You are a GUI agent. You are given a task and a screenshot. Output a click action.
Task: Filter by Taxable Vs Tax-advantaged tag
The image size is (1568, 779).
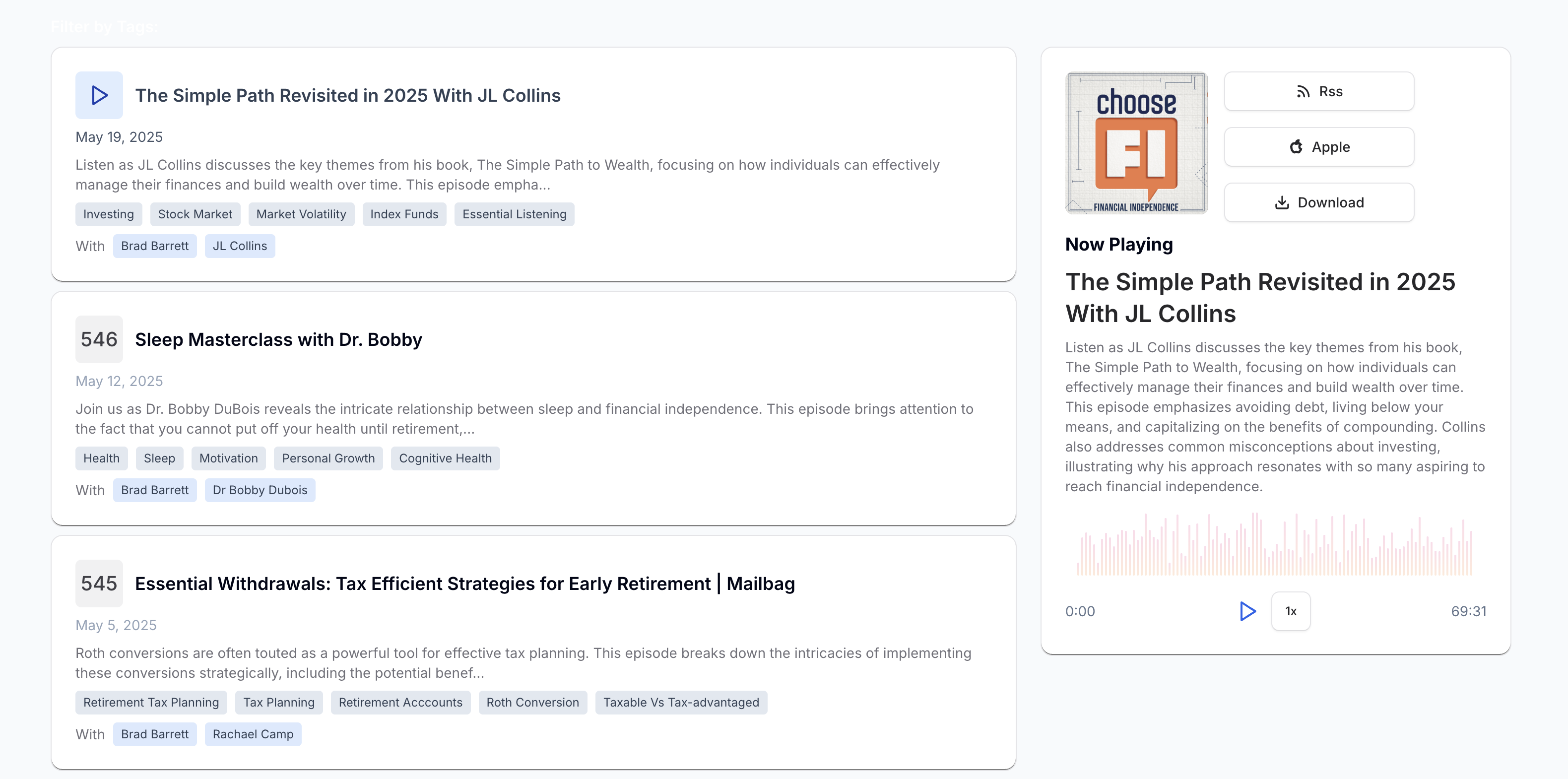tap(681, 702)
